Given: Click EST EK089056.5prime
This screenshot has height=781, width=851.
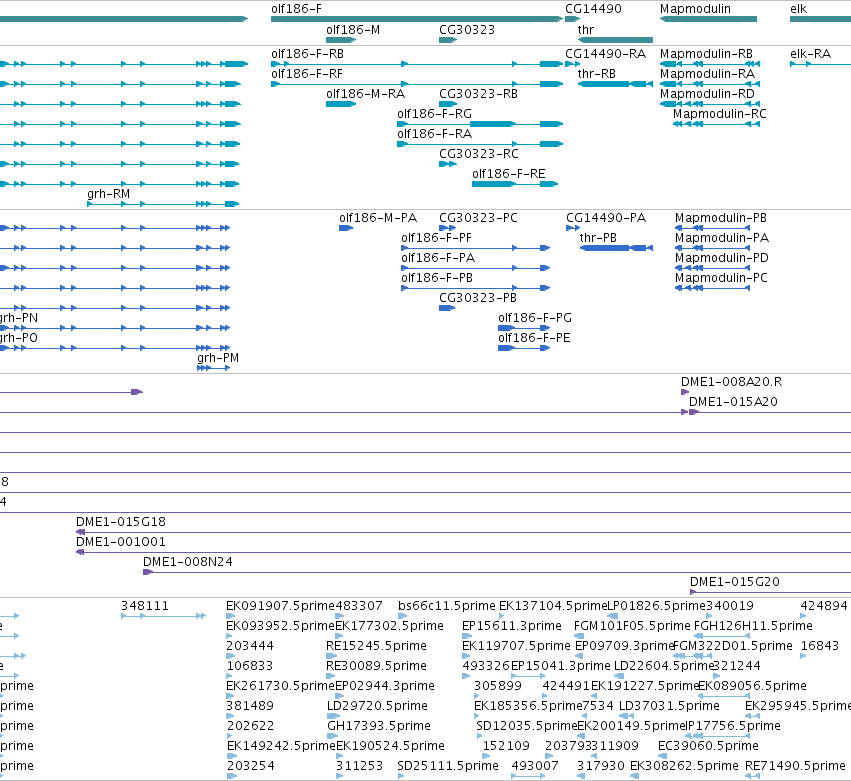Looking at the screenshot, I should pyautogui.click(x=723, y=696).
